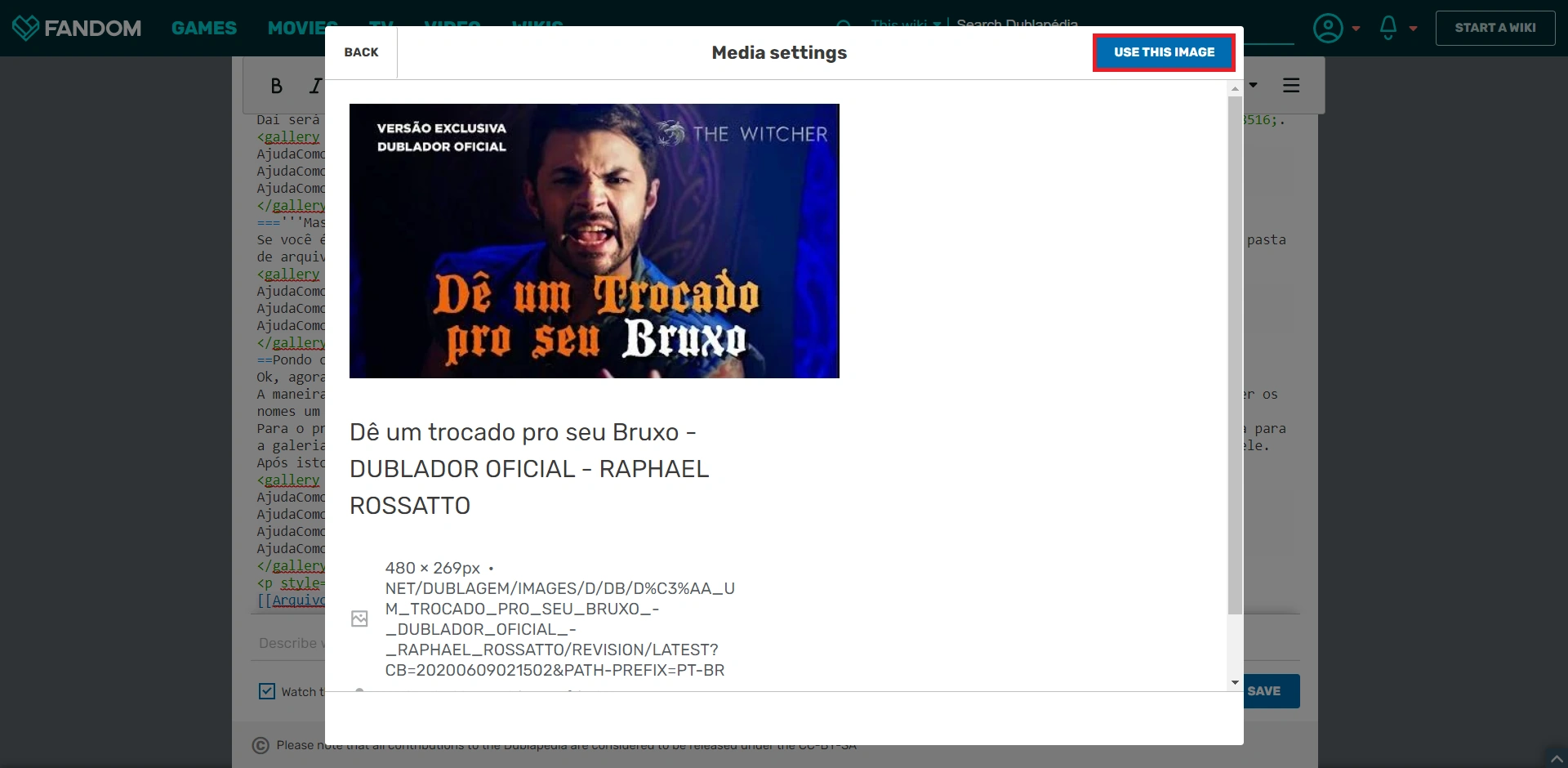Toggle bold formatting in the editor
Screen dimensions: 1568x768
277,86
